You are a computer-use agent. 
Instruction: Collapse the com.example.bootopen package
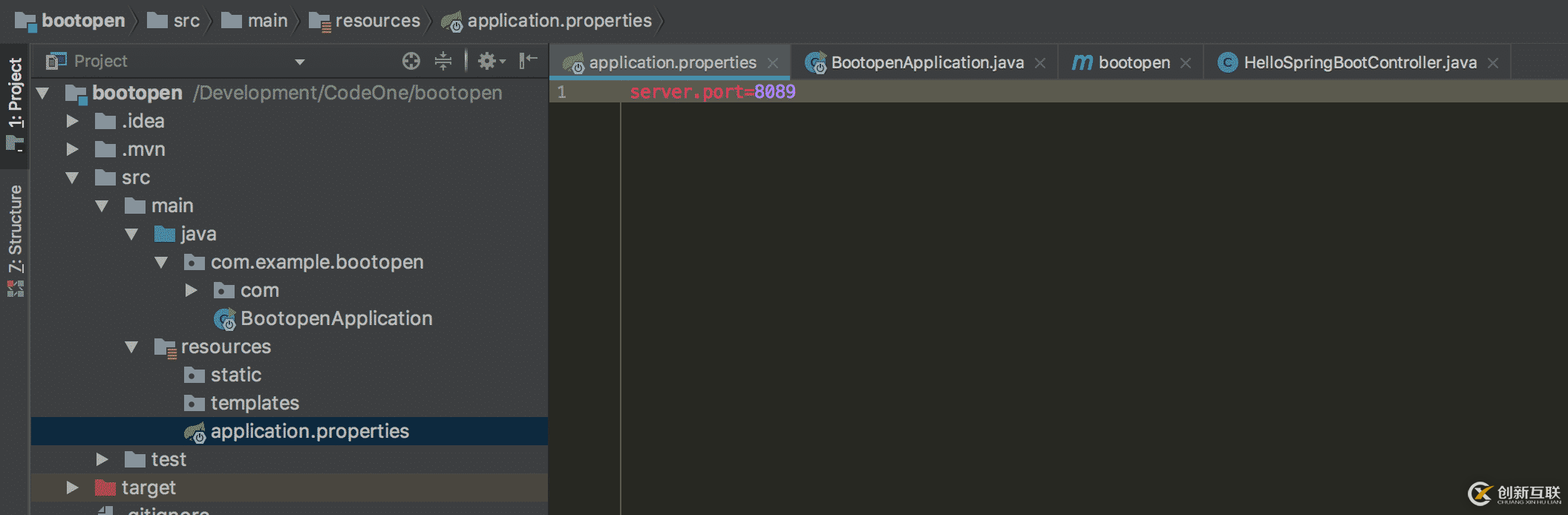[x=161, y=262]
